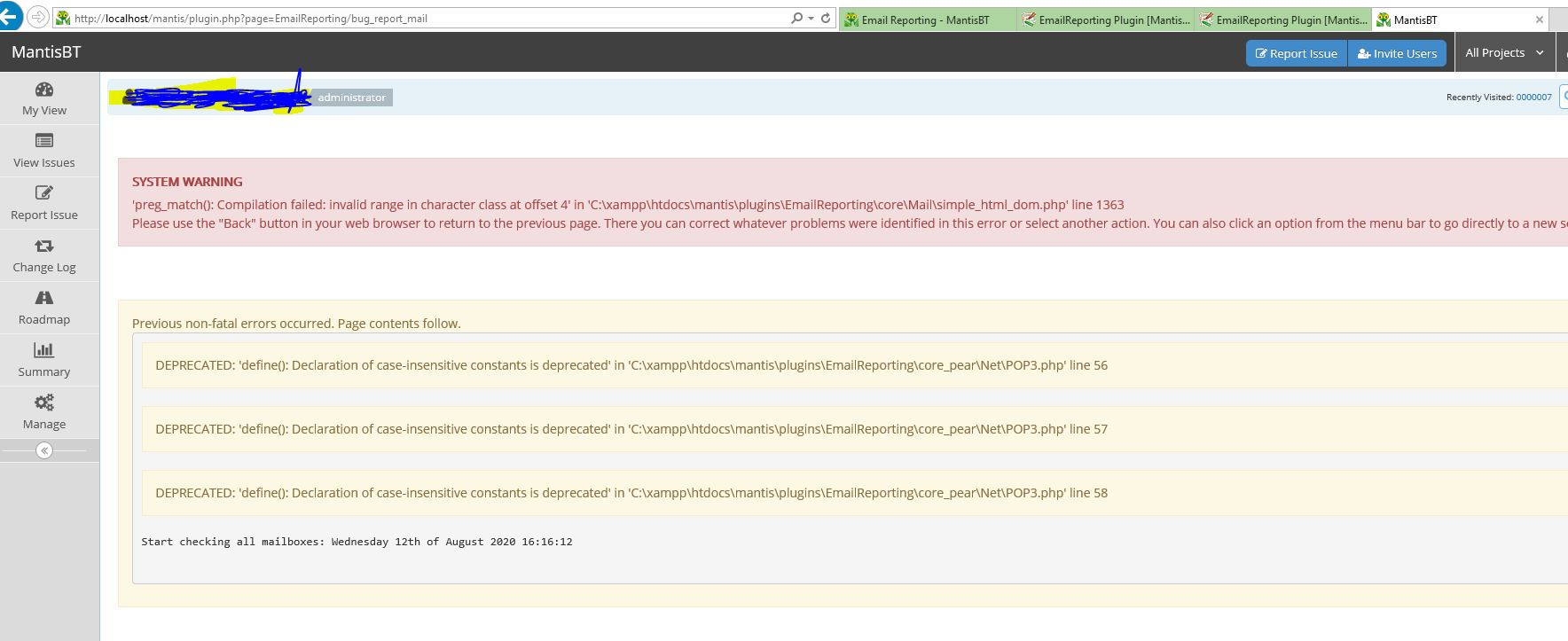Open the Roadmap sidebar icon
The height and width of the screenshot is (641, 1568).
44,298
